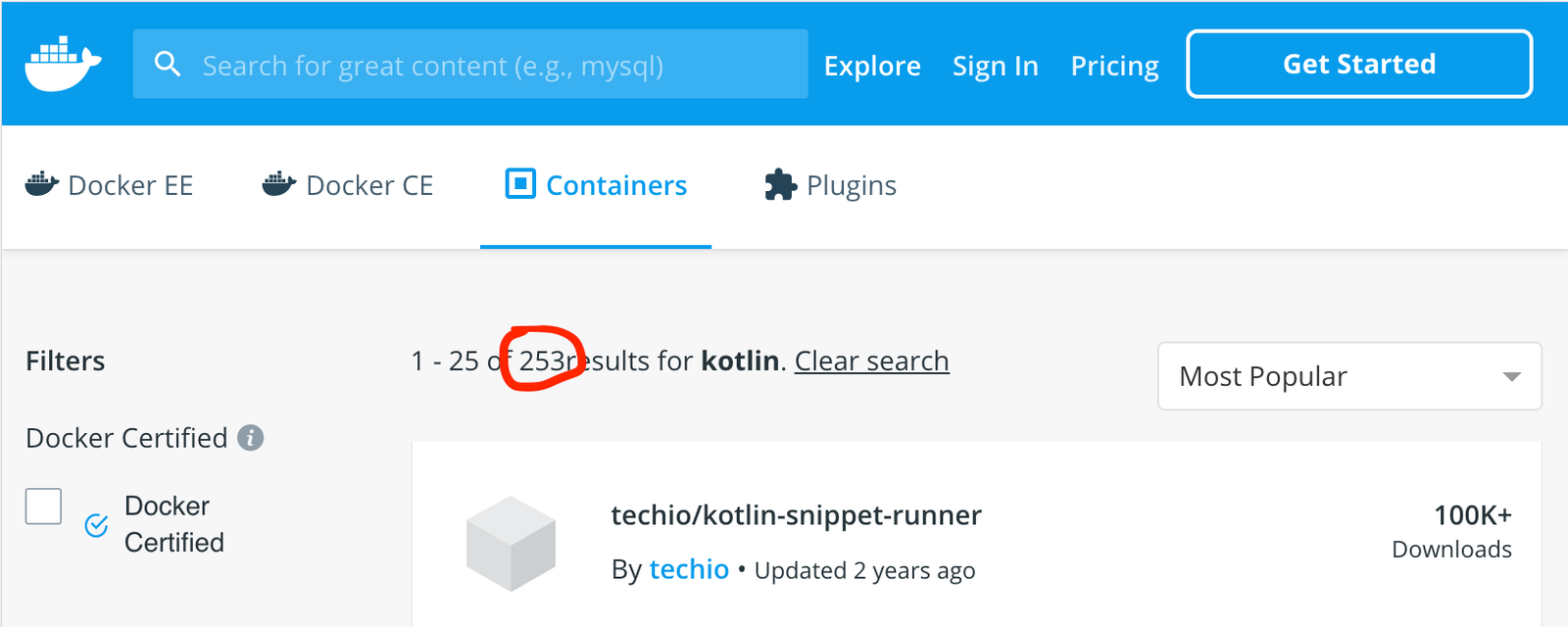
Task: Enable the Docker Certified checkbox
Action: pyautogui.click(x=43, y=506)
